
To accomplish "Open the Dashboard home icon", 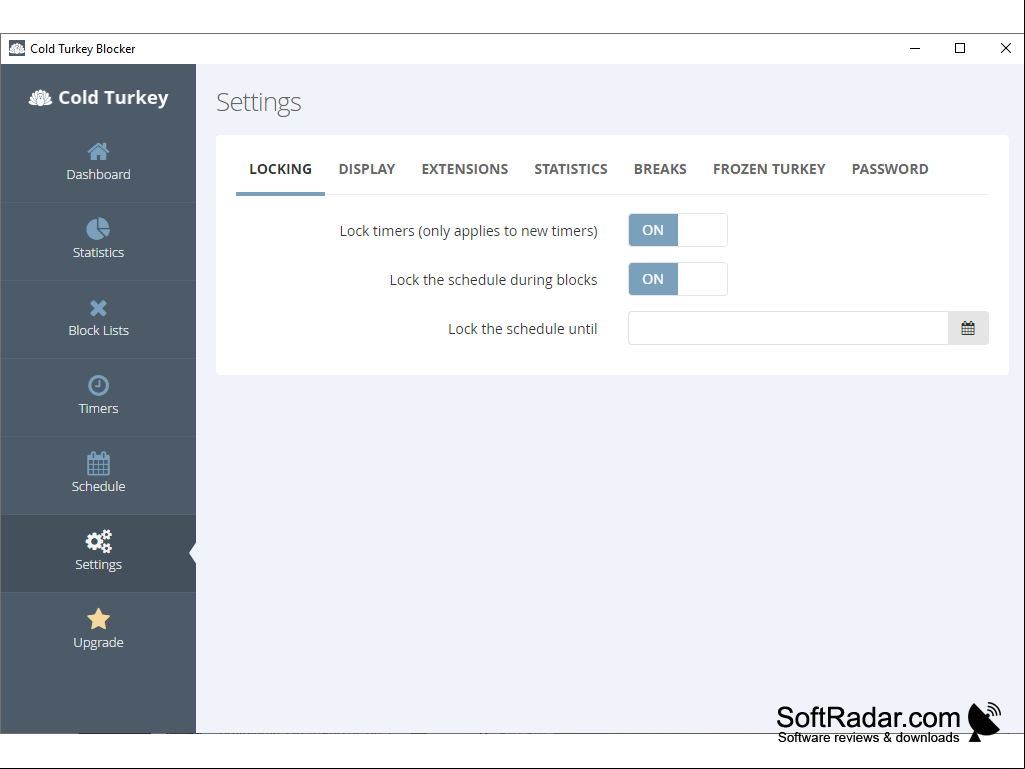I will [98, 152].
